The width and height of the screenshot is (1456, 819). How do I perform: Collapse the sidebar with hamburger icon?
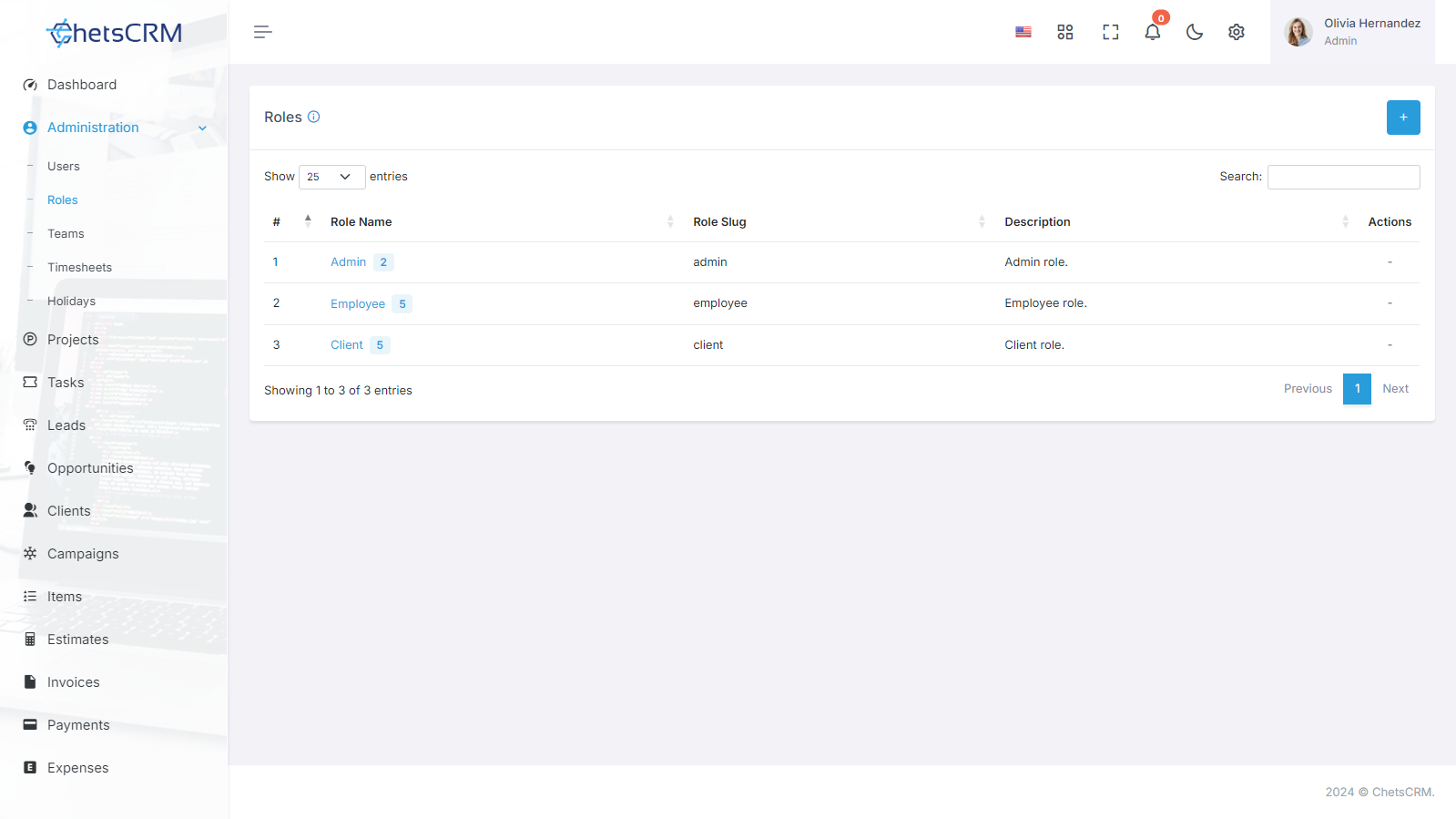pyautogui.click(x=263, y=32)
